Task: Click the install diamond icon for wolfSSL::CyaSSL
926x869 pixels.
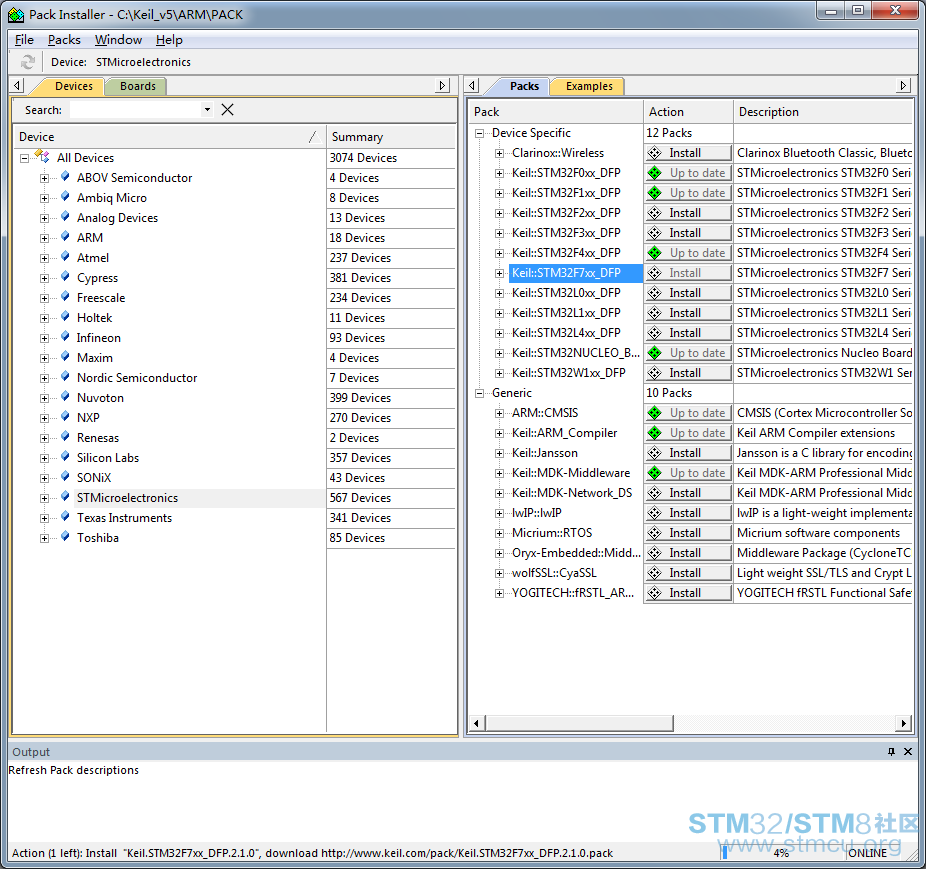Action: (654, 573)
